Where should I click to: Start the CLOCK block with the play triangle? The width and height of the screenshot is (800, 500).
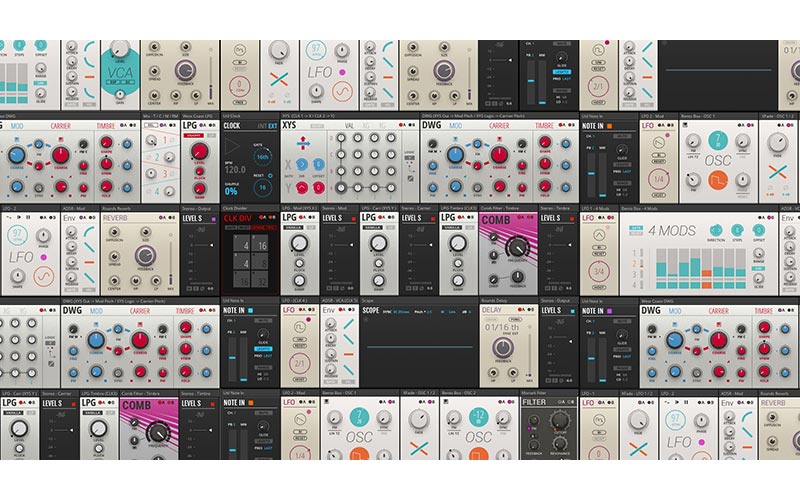[x=232, y=147]
